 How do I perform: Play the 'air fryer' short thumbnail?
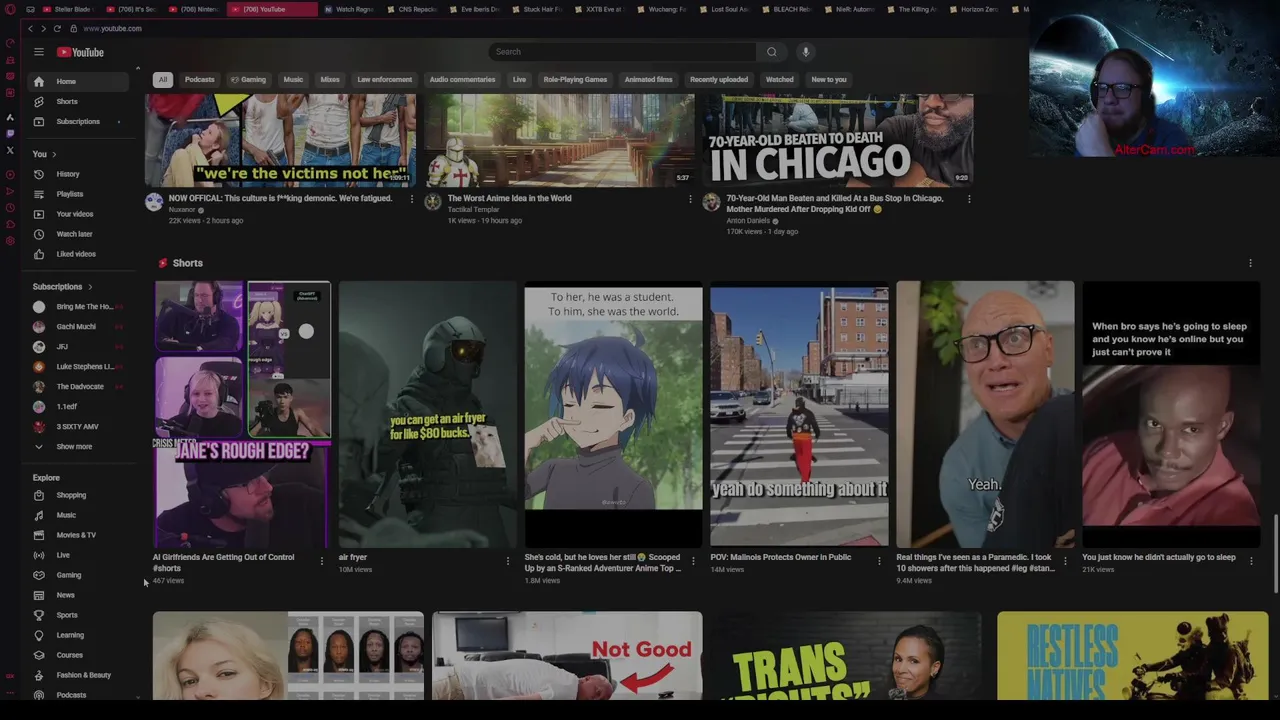point(428,414)
